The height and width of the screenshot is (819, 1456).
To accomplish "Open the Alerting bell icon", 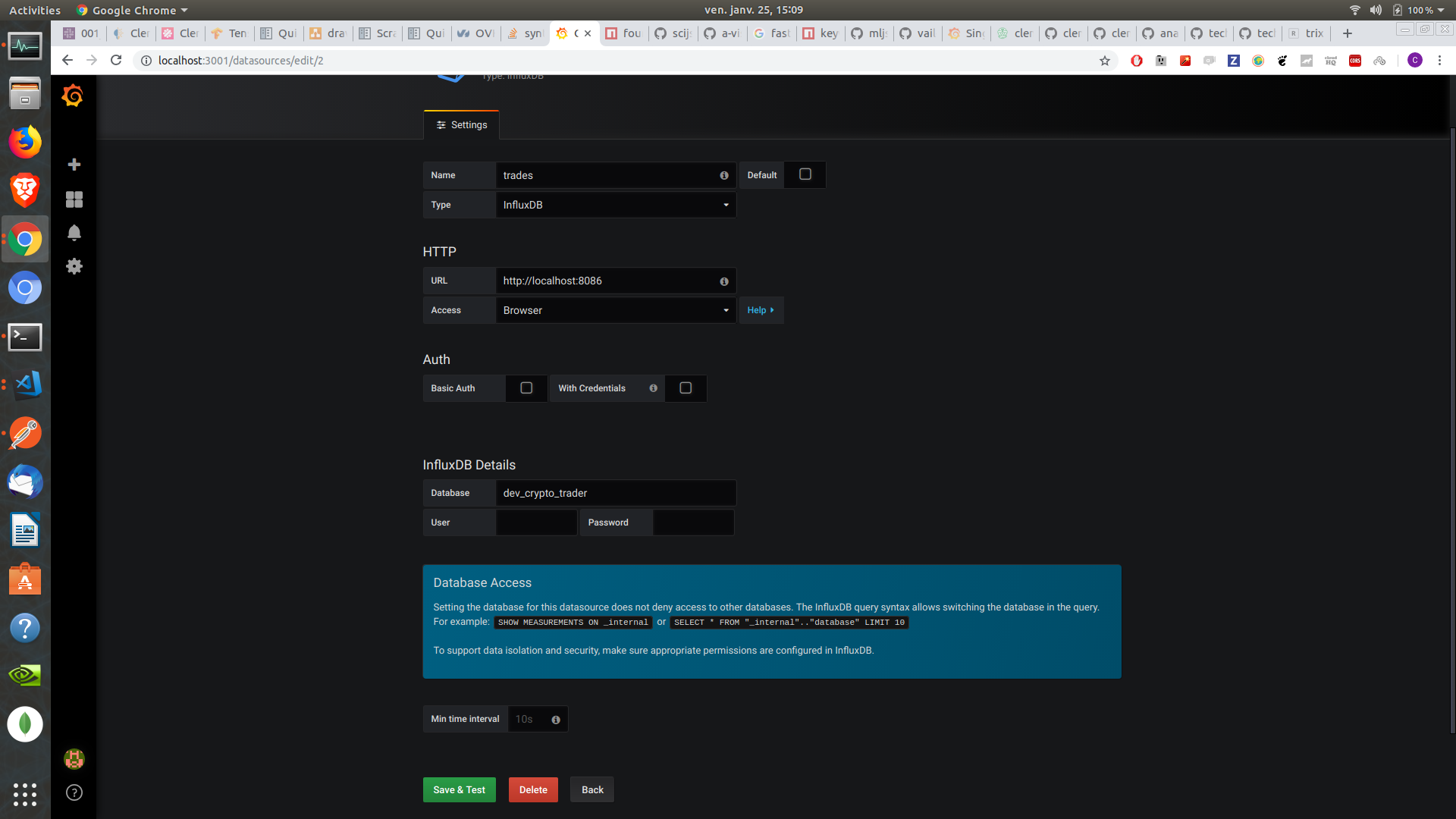I will (74, 233).
